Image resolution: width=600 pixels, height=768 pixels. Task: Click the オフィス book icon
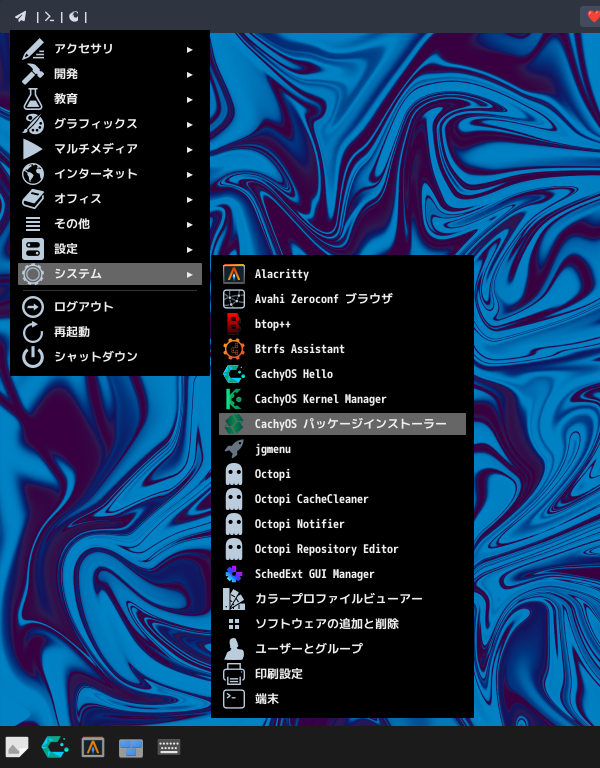pyautogui.click(x=33, y=199)
